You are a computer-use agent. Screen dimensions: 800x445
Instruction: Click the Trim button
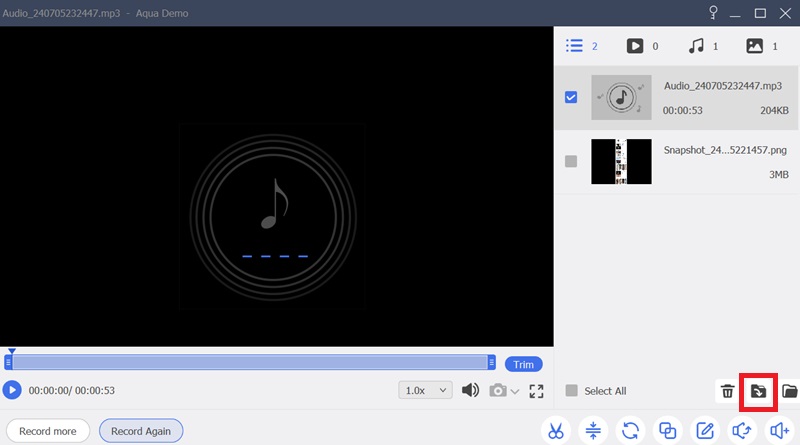click(x=523, y=364)
